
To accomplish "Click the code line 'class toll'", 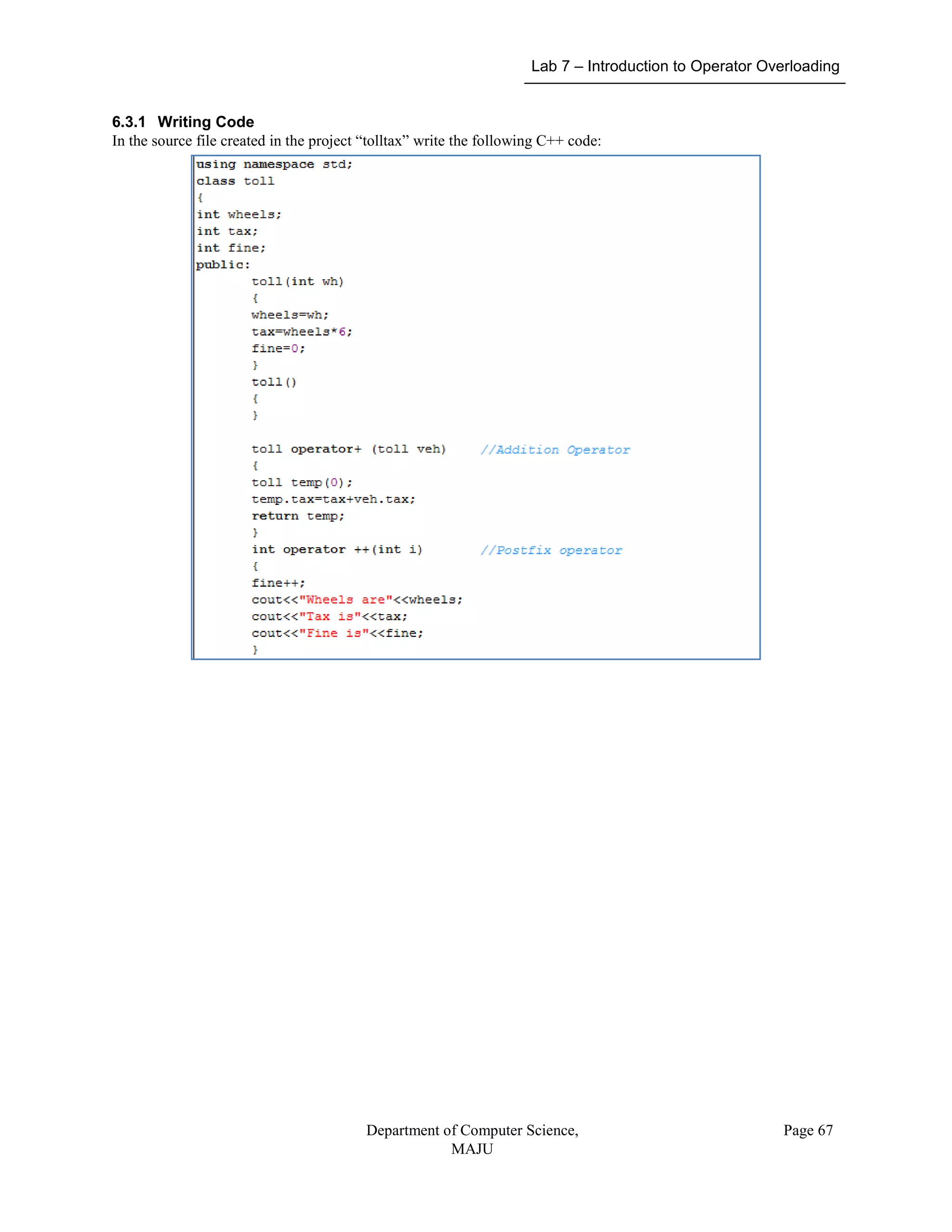I will coord(235,181).
